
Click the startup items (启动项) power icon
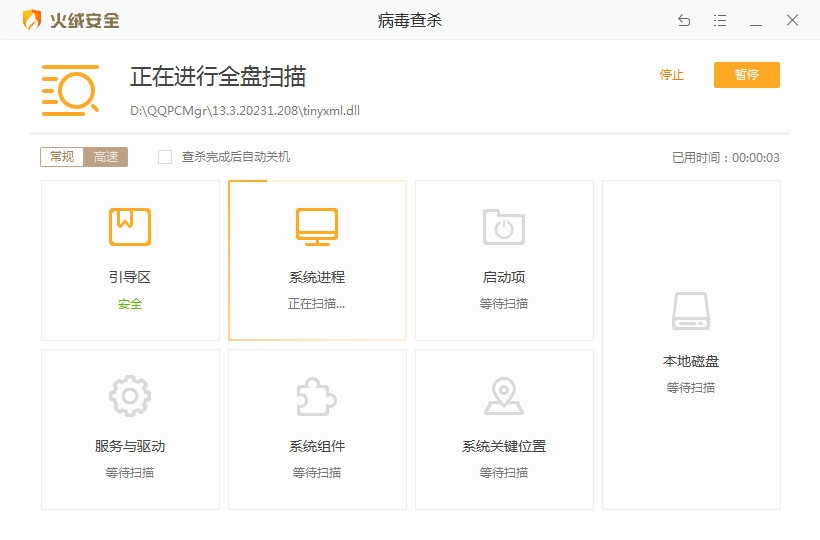coord(504,227)
